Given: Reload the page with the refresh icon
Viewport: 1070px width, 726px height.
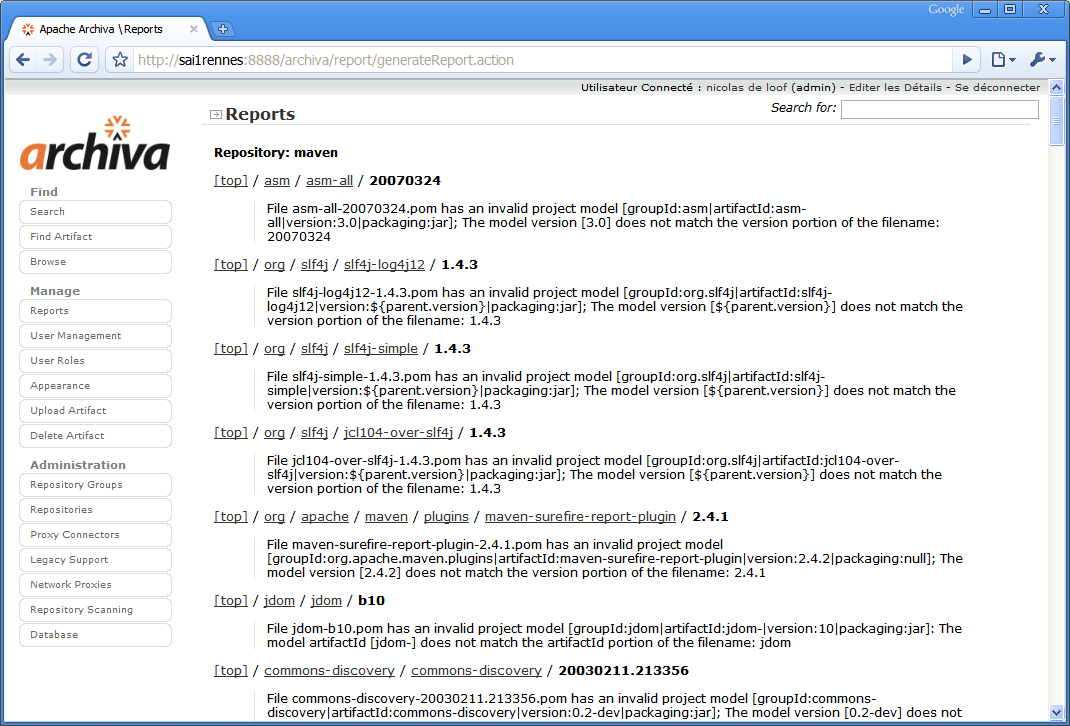Looking at the screenshot, I should point(85,60).
